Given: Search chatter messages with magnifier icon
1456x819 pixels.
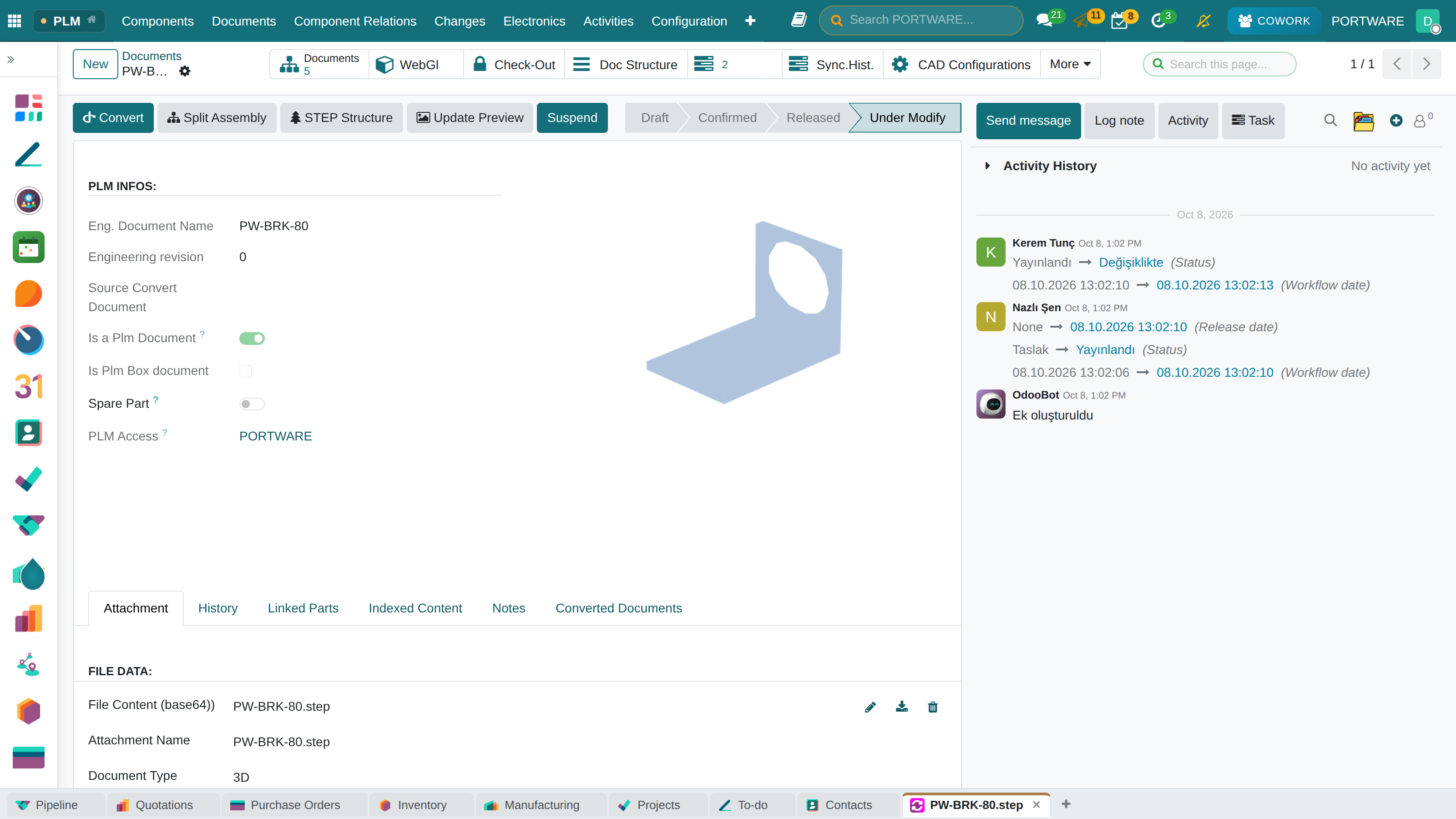Looking at the screenshot, I should 1330,121.
